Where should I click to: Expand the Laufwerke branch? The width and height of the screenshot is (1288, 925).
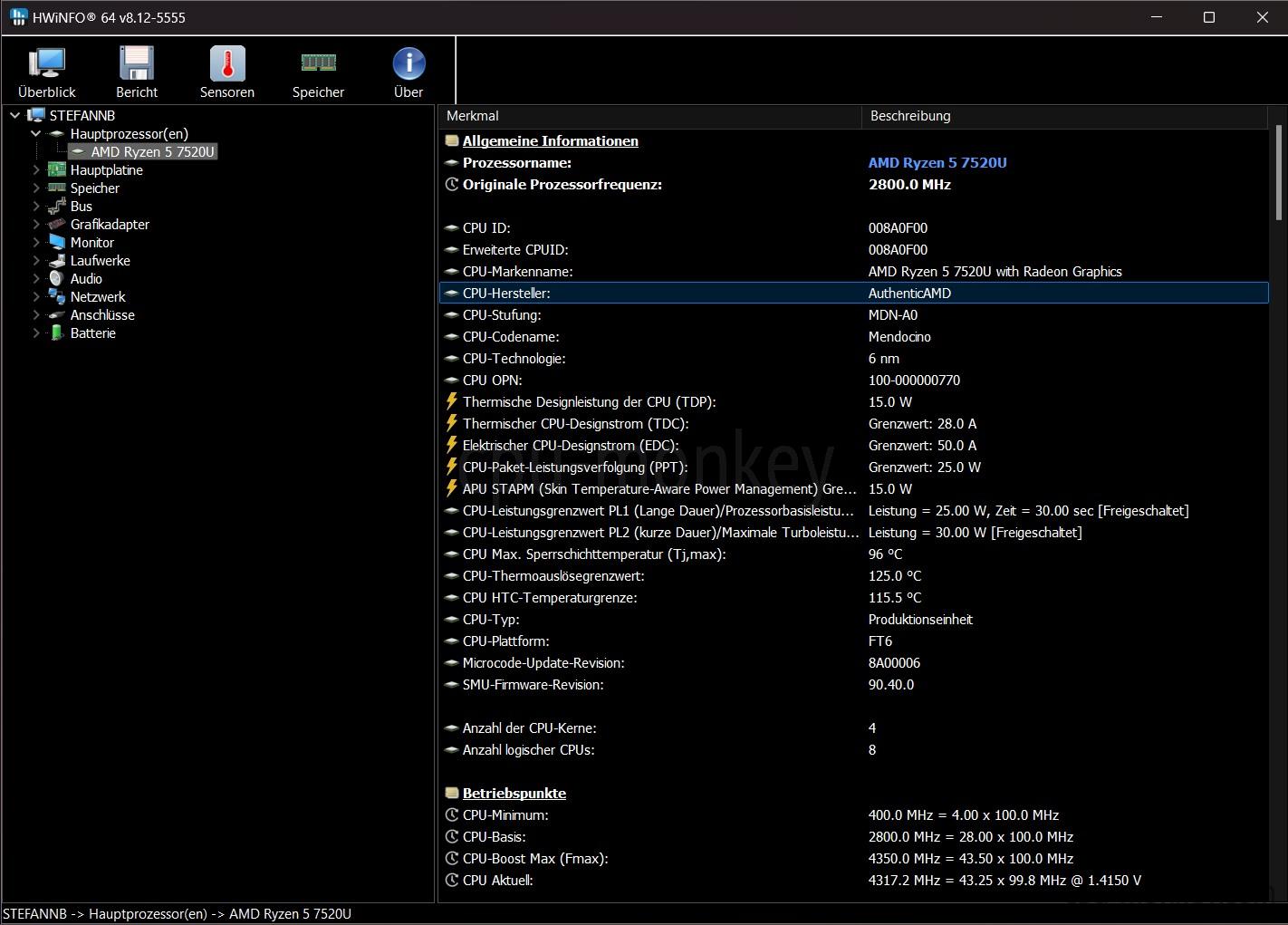(x=36, y=261)
